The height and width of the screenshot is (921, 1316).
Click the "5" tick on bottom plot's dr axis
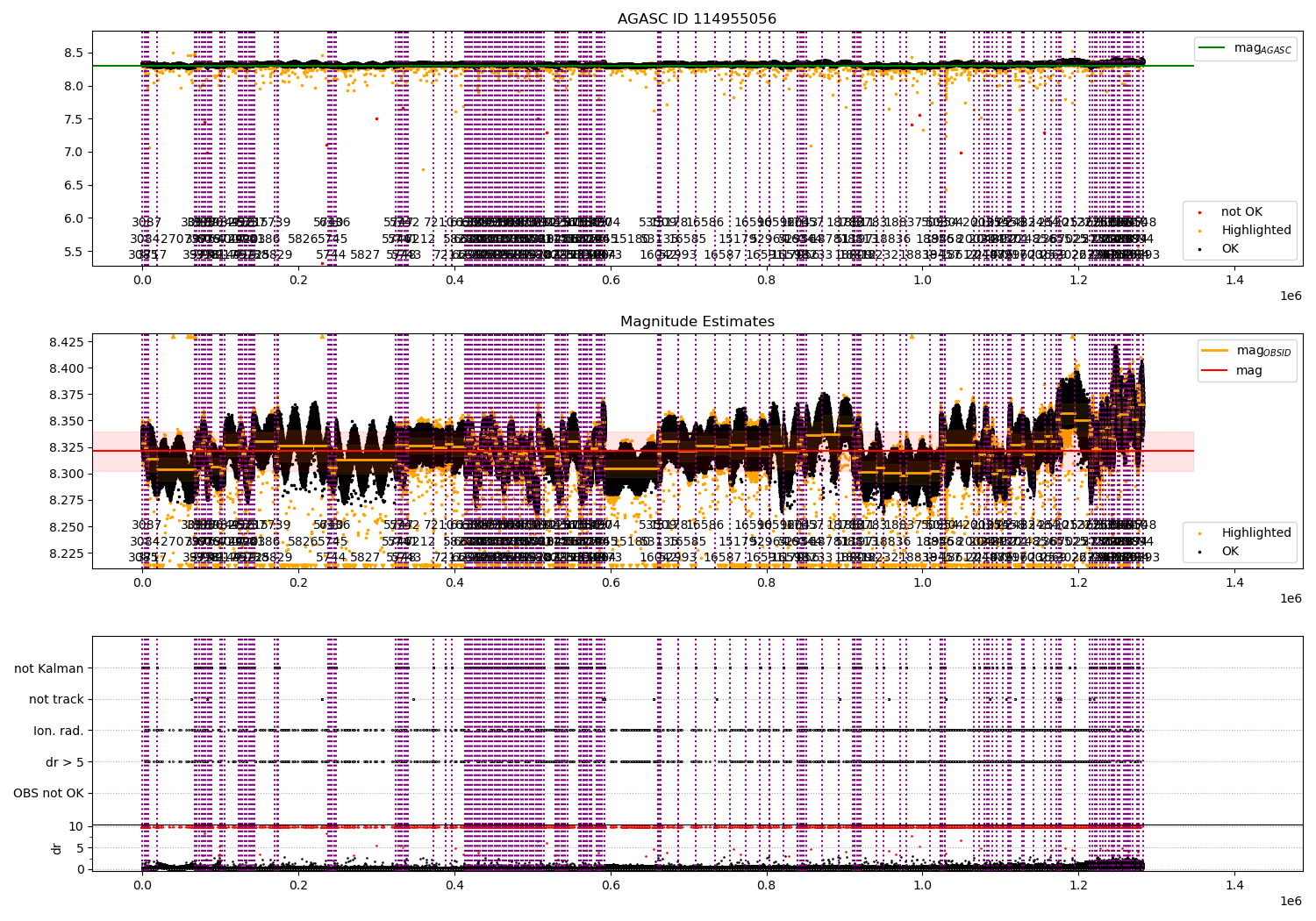point(80,848)
